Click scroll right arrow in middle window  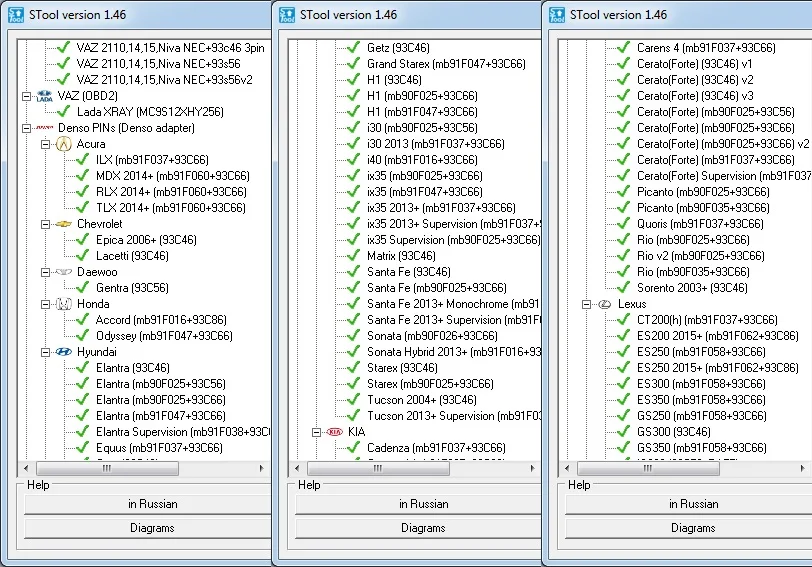532,468
